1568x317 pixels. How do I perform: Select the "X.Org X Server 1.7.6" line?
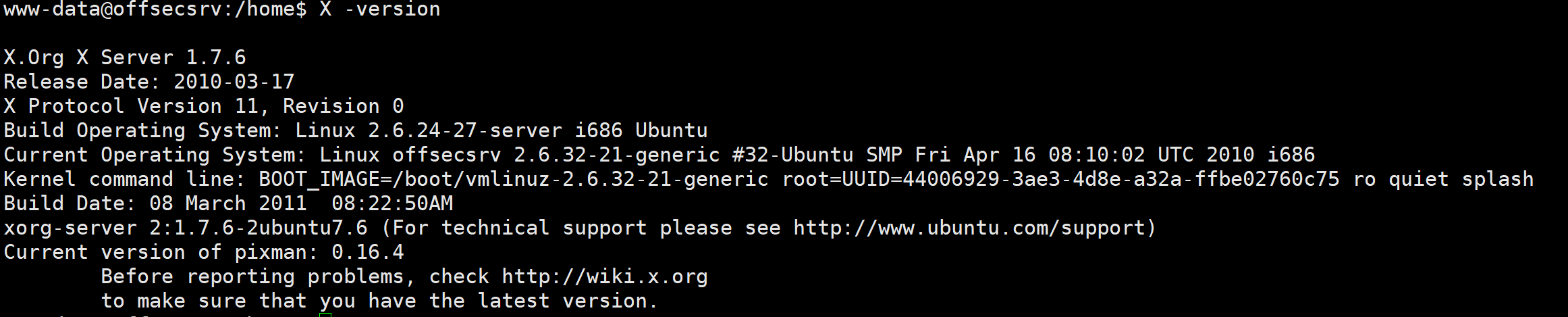tap(125, 58)
